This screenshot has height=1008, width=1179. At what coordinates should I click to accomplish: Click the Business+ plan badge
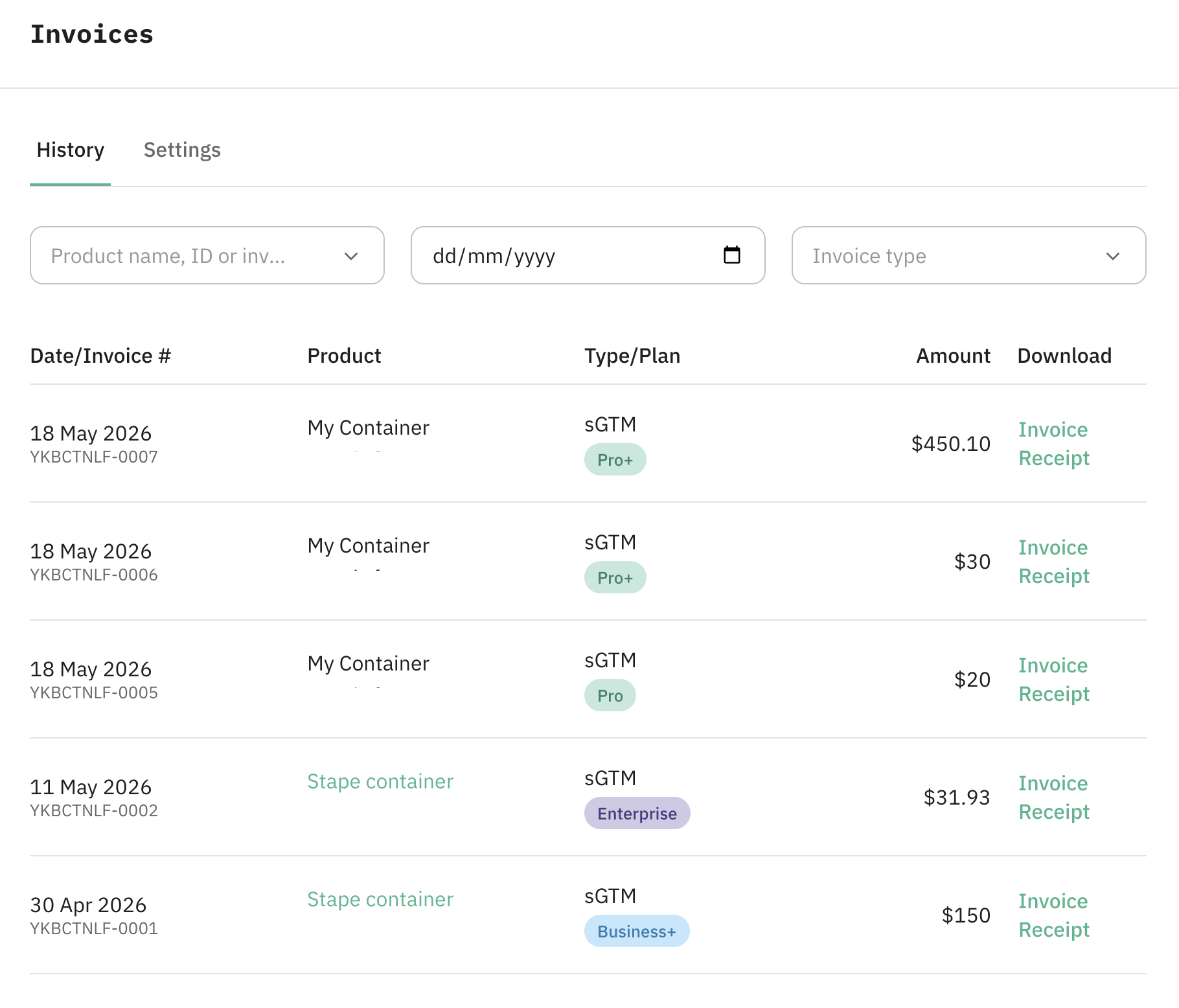point(637,931)
